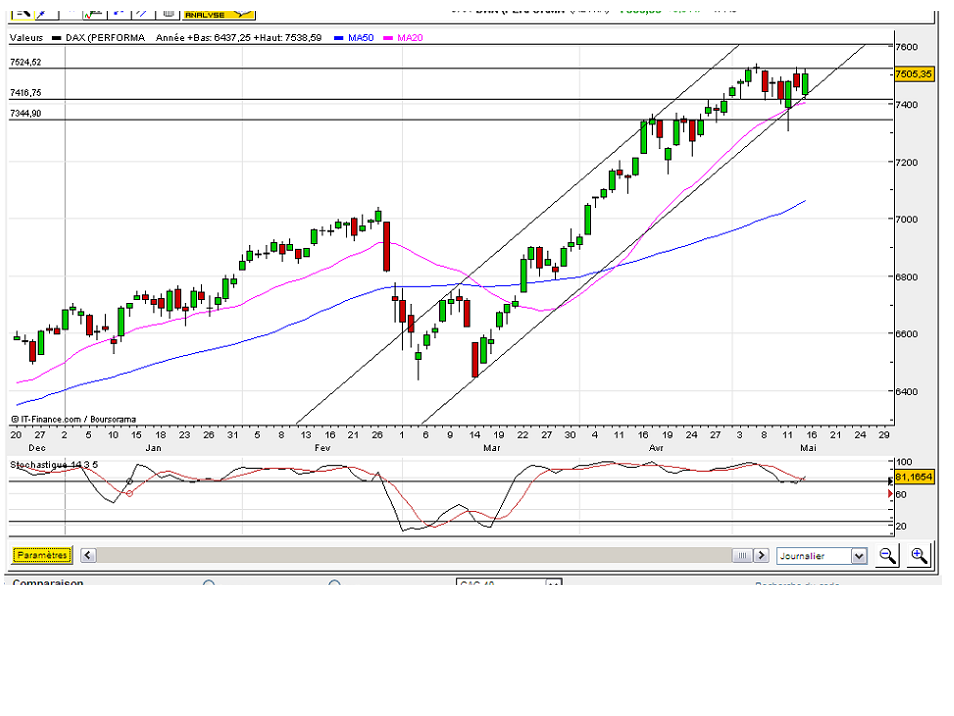Click the 7200 price axis label
954x716 pixels.
[907, 162]
